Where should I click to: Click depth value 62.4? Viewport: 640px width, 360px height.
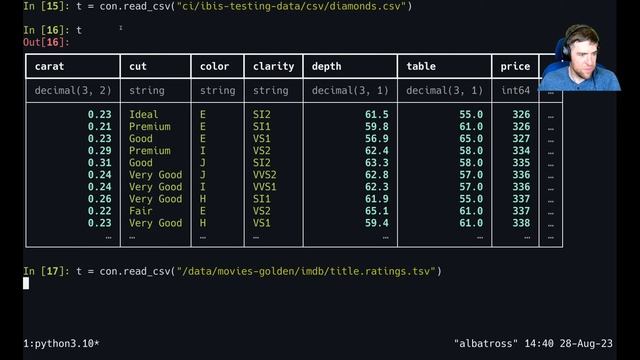pos(377,151)
